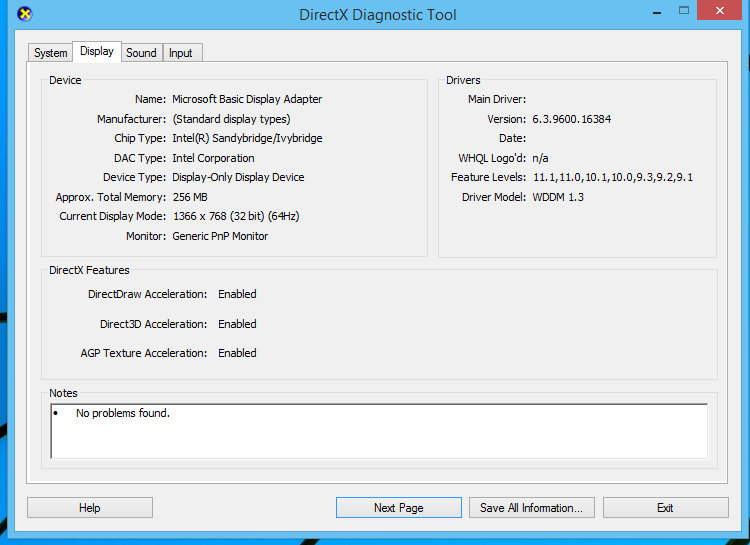The height and width of the screenshot is (545, 750).
Task: Open the Sound tab
Action: pyautogui.click(x=141, y=53)
